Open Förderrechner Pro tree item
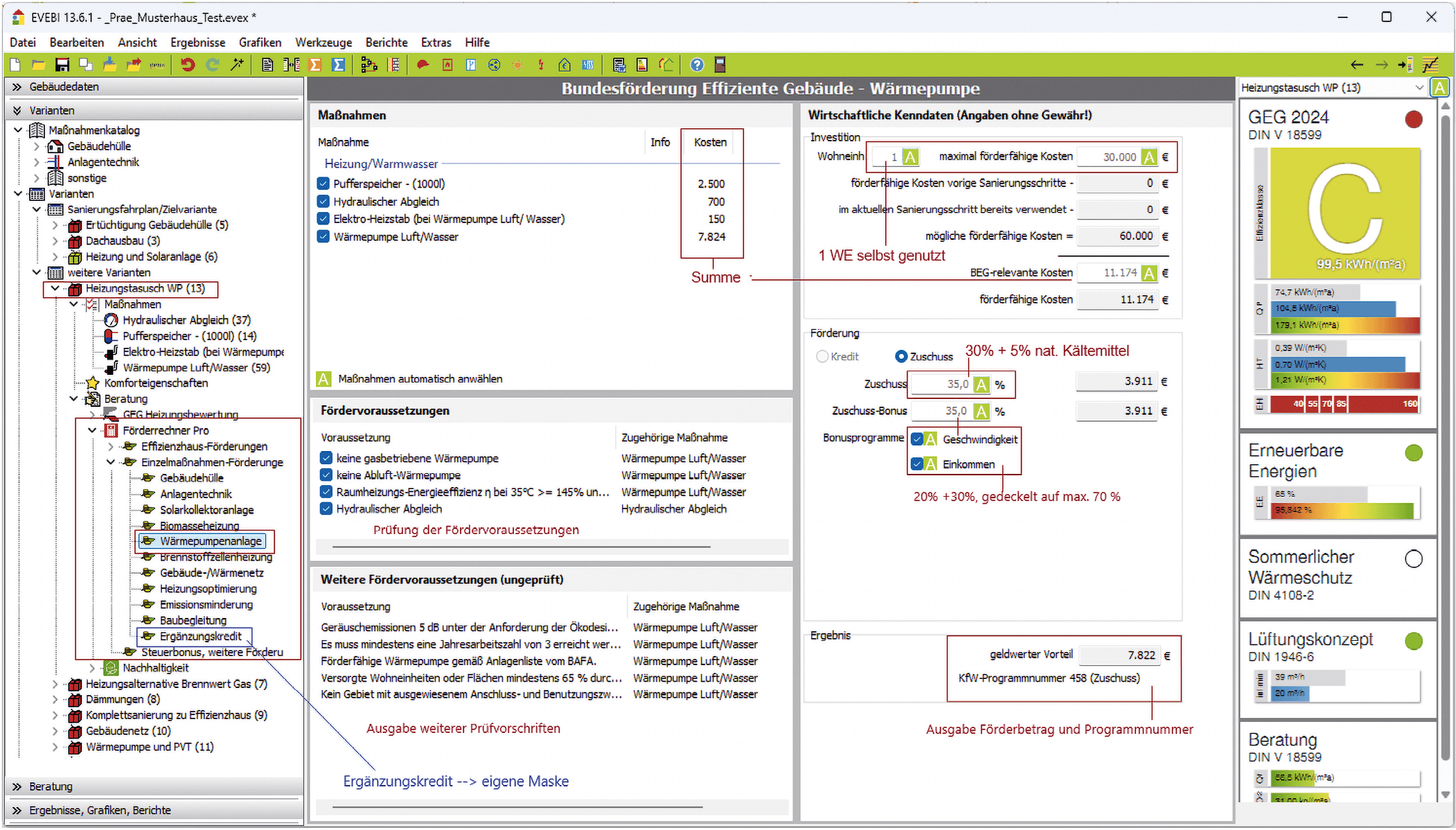The height and width of the screenshot is (830, 1456). [166, 430]
